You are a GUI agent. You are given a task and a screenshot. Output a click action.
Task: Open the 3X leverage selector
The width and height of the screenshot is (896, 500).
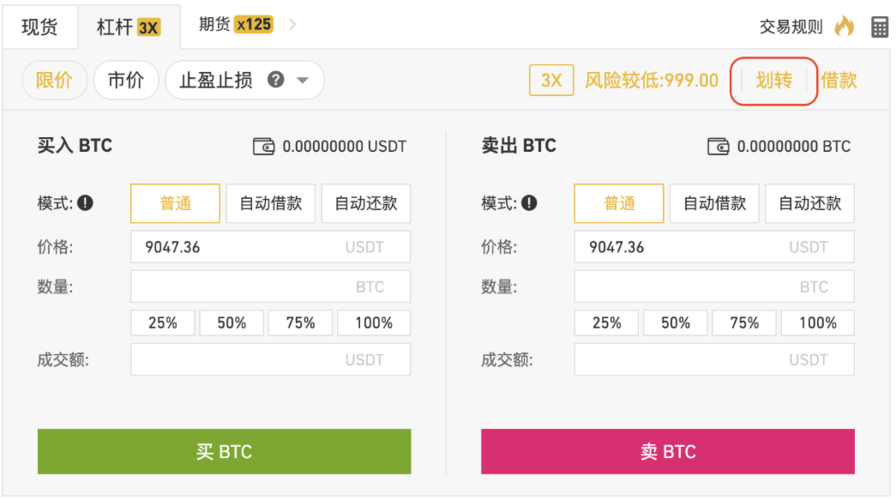click(x=551, y=80)
